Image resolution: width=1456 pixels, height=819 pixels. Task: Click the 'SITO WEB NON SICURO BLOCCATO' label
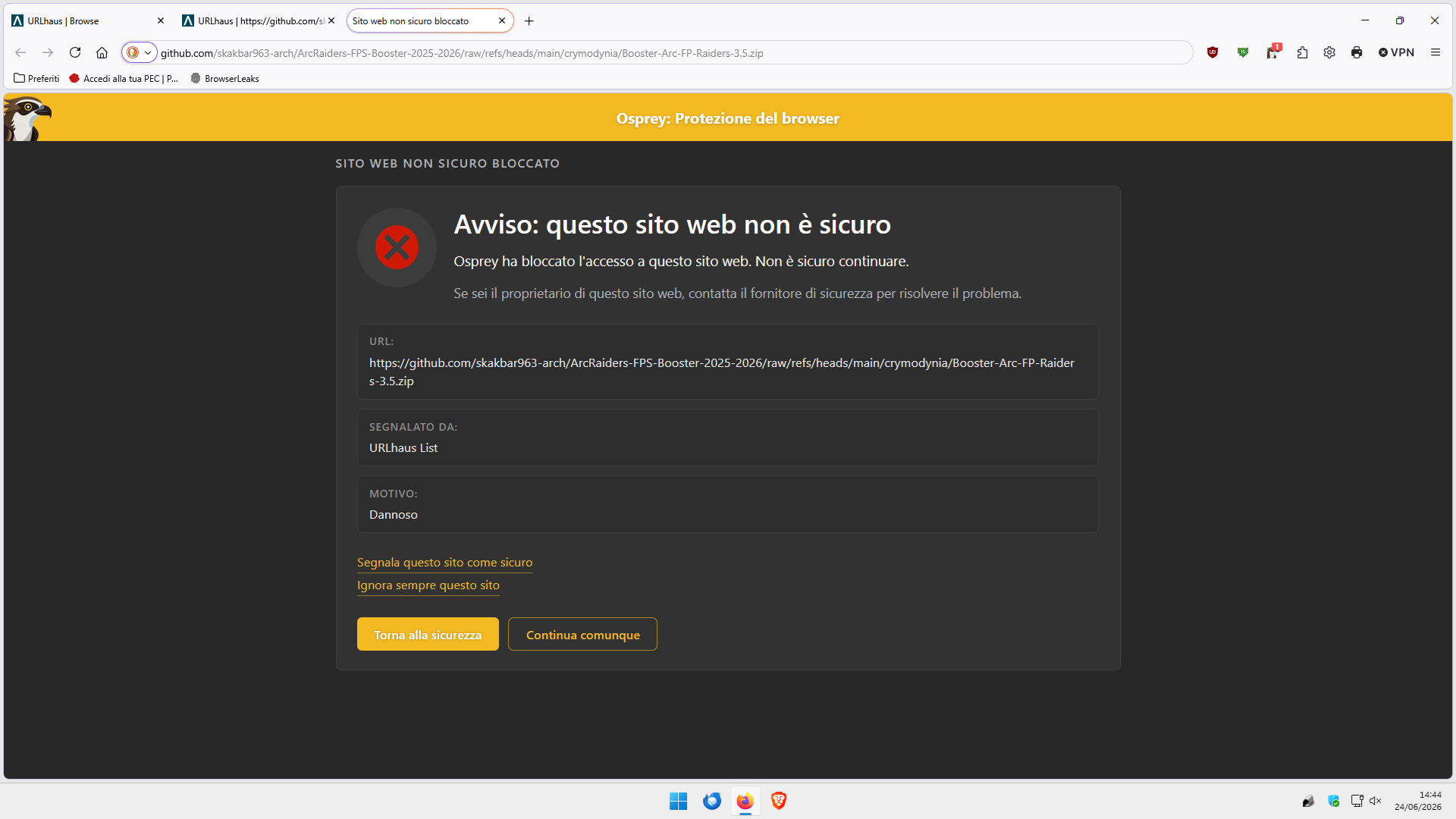pyautogui.click(x=447, y=164)
